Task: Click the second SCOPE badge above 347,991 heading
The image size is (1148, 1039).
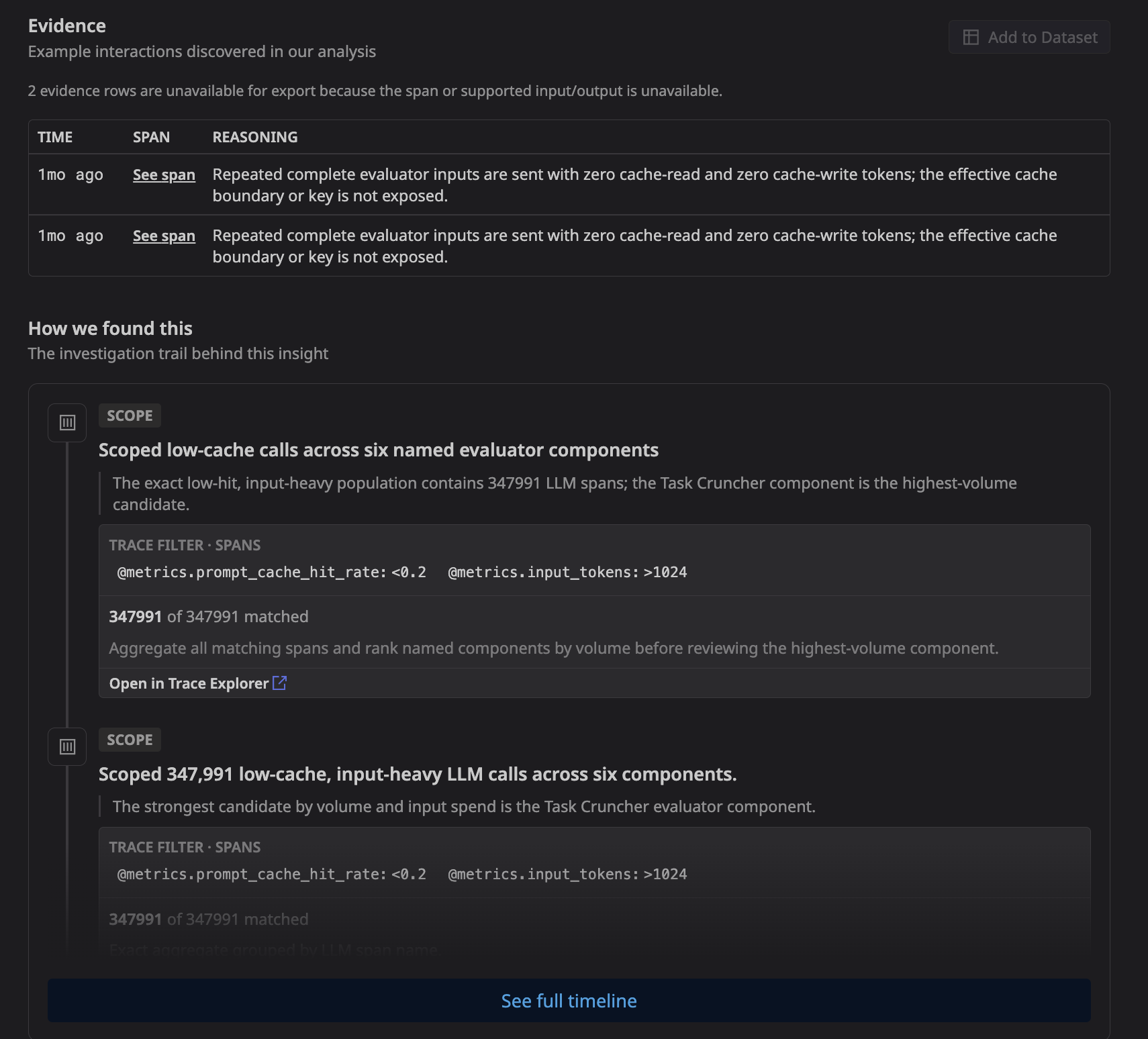Action: coord(130,740)
